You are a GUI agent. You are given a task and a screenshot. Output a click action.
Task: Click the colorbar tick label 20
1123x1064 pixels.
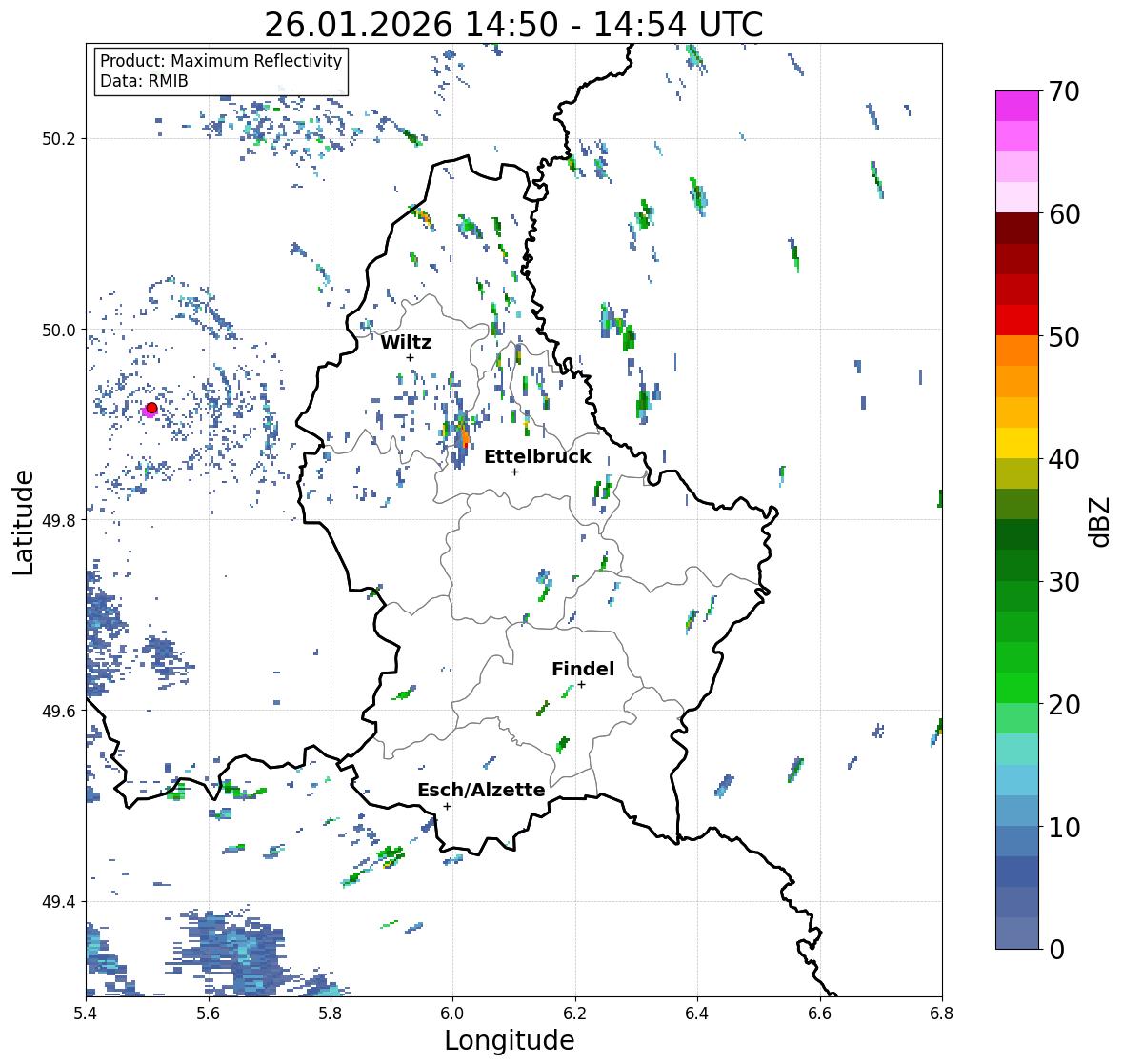click(x=1064, y=705)
